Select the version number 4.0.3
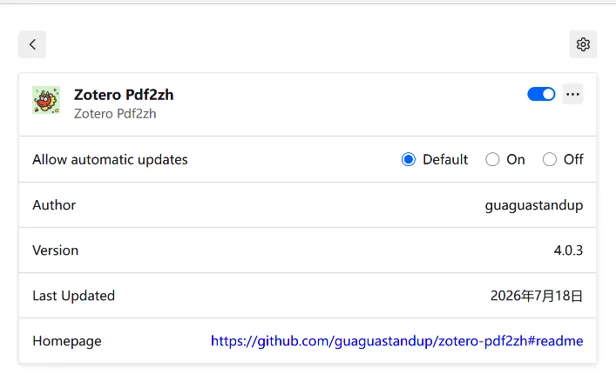This screenshot has height=387, width=616. click(568, 250)
